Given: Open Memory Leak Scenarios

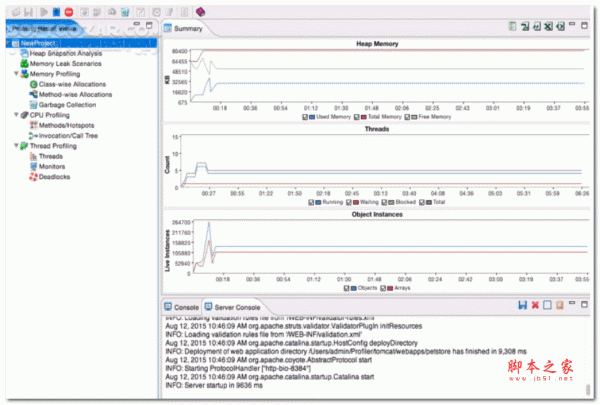Looking at the screenshot, I should click(65, 64).
